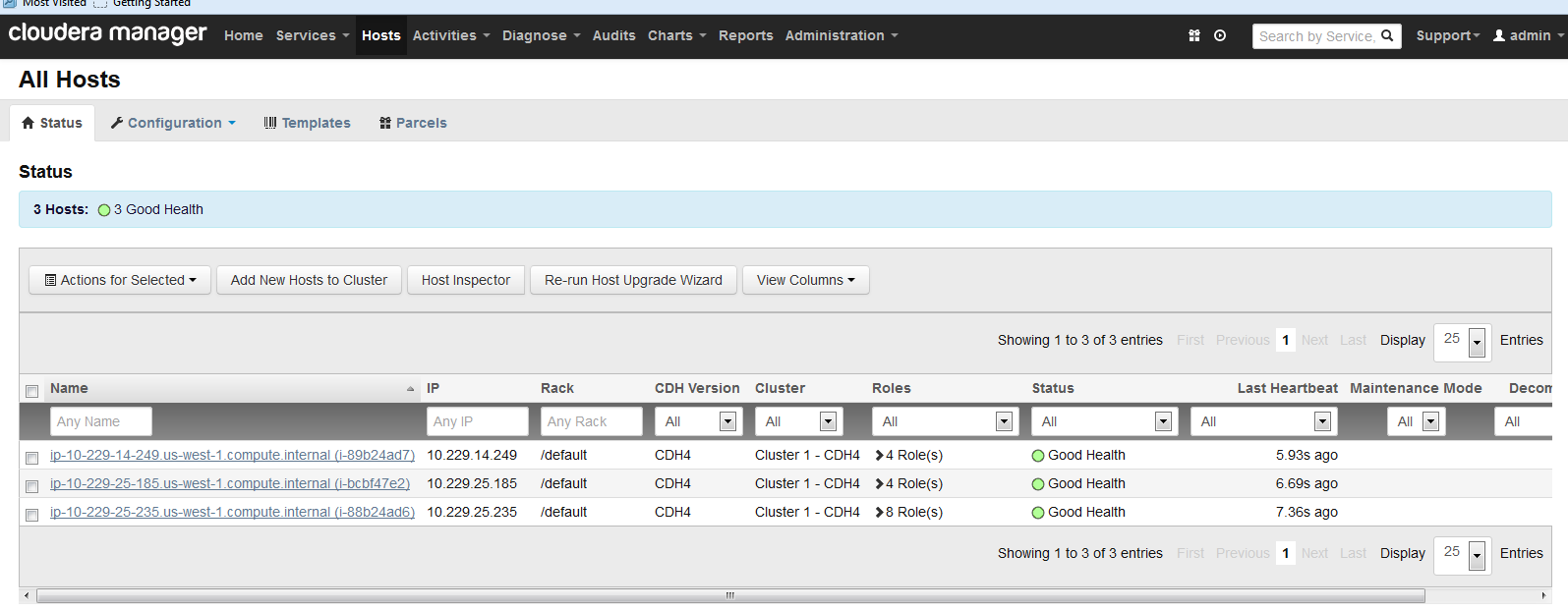Click left arrow of horizontal scrollbar
The image size is (1568, 610).
(27, 595)
